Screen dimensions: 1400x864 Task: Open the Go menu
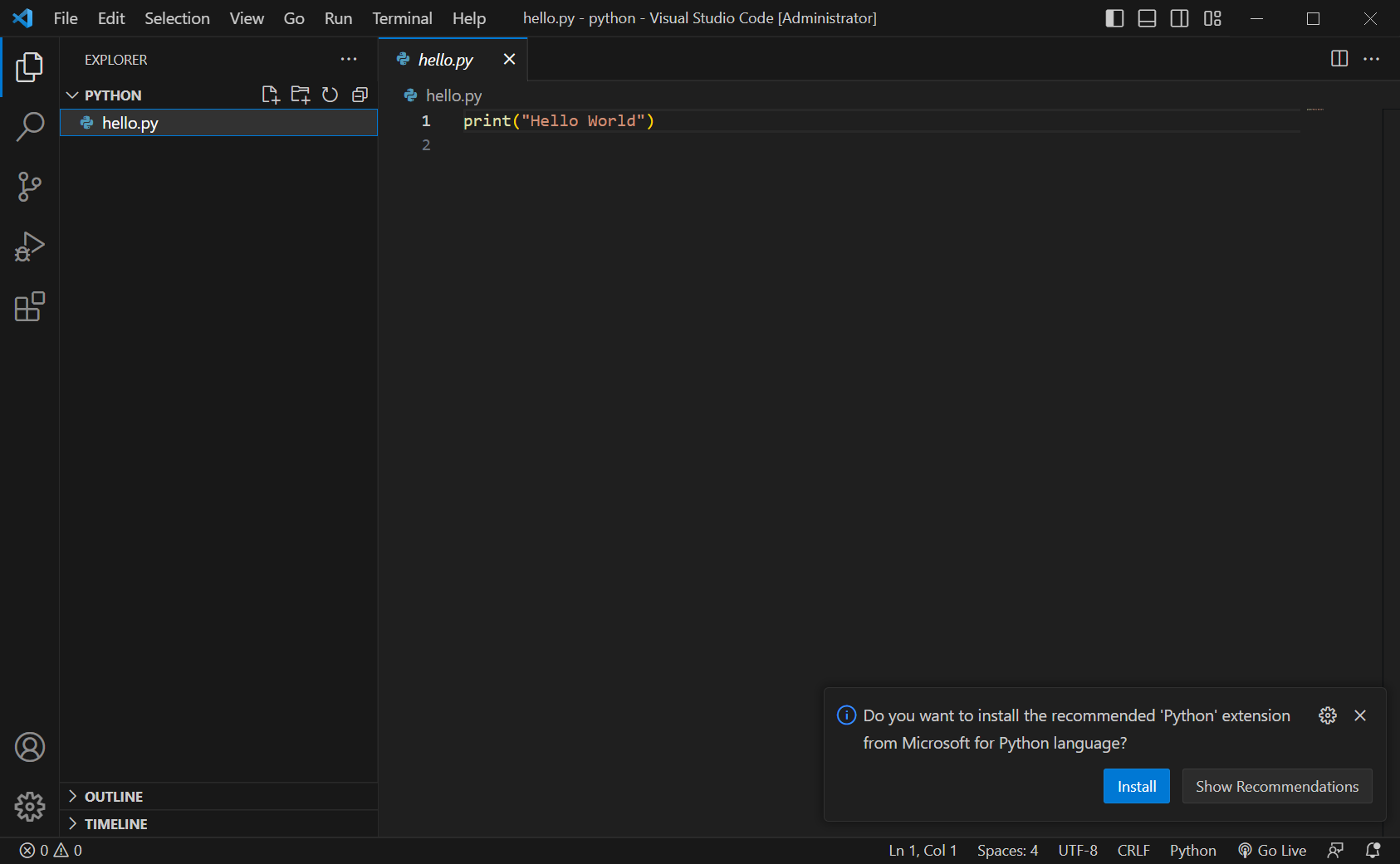(x=294, y=18)
